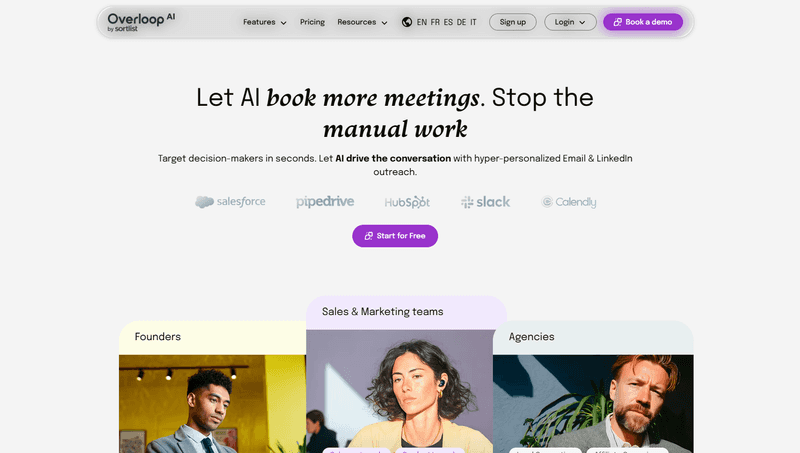Switch language to DE
Image resolution: width=800 pixels, height=453 pixels.
click(x=461, y=22)
